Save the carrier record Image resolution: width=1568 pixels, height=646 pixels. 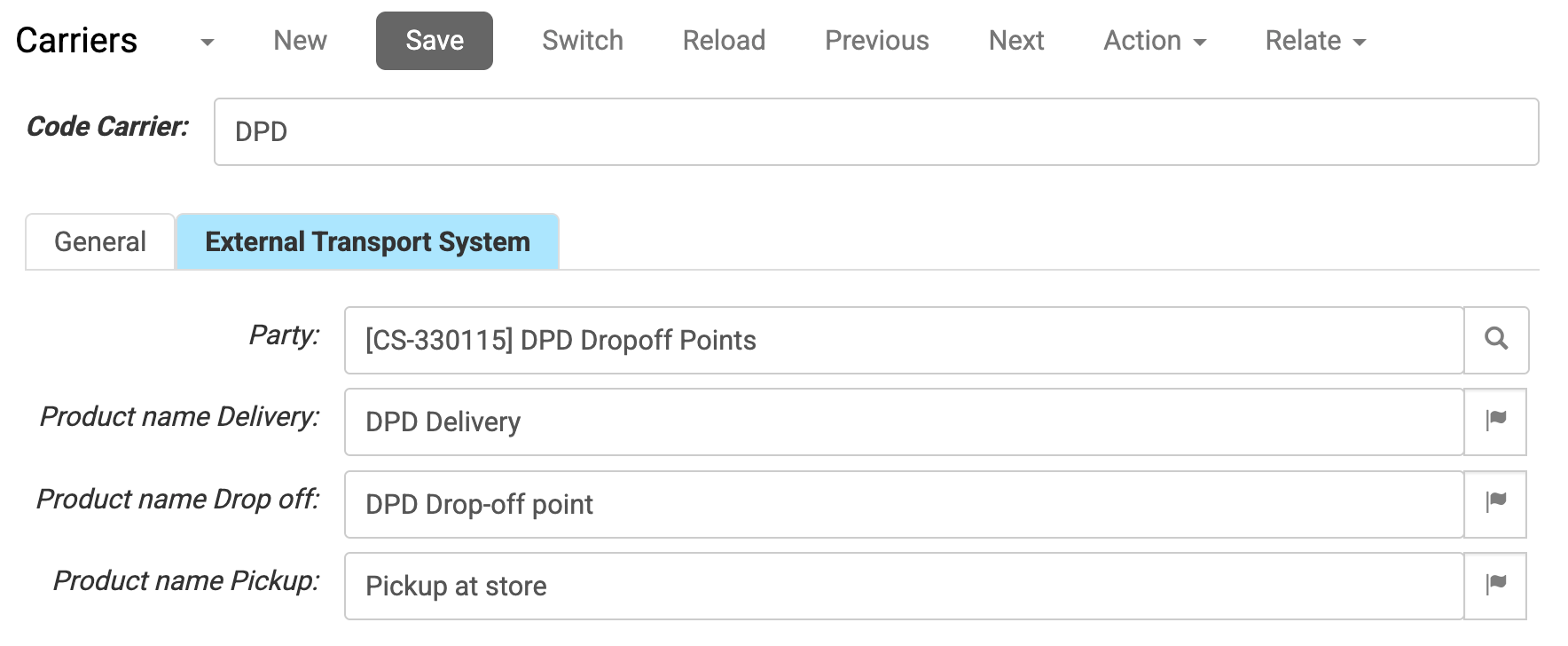(435, 41)
